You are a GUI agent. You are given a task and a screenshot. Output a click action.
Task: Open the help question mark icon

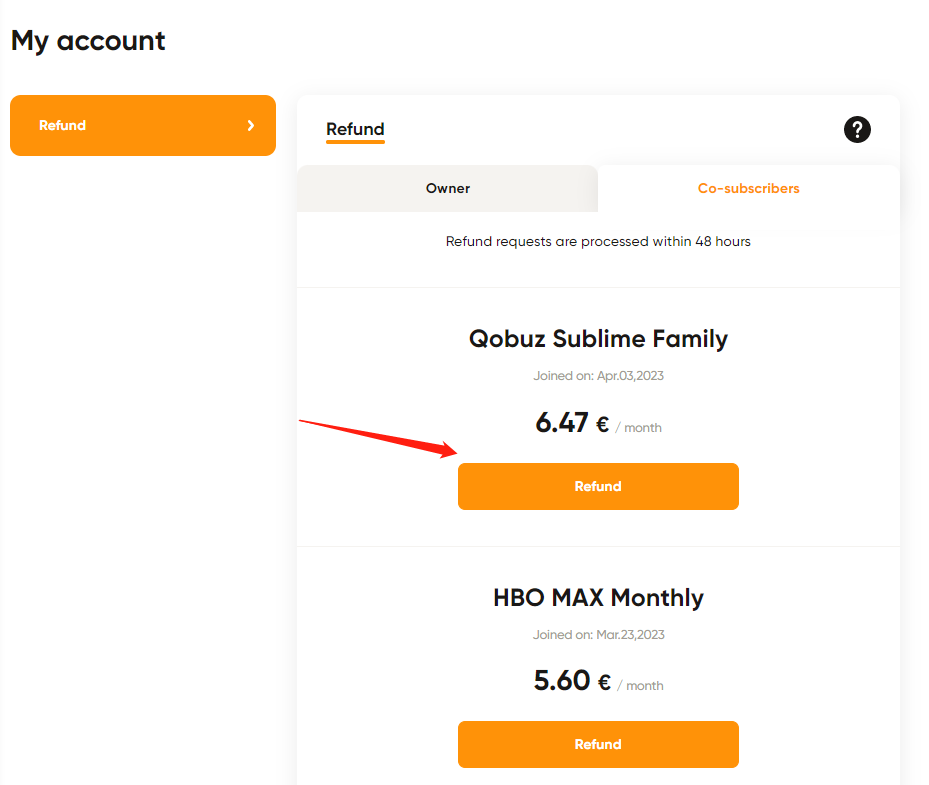[857, 129]
